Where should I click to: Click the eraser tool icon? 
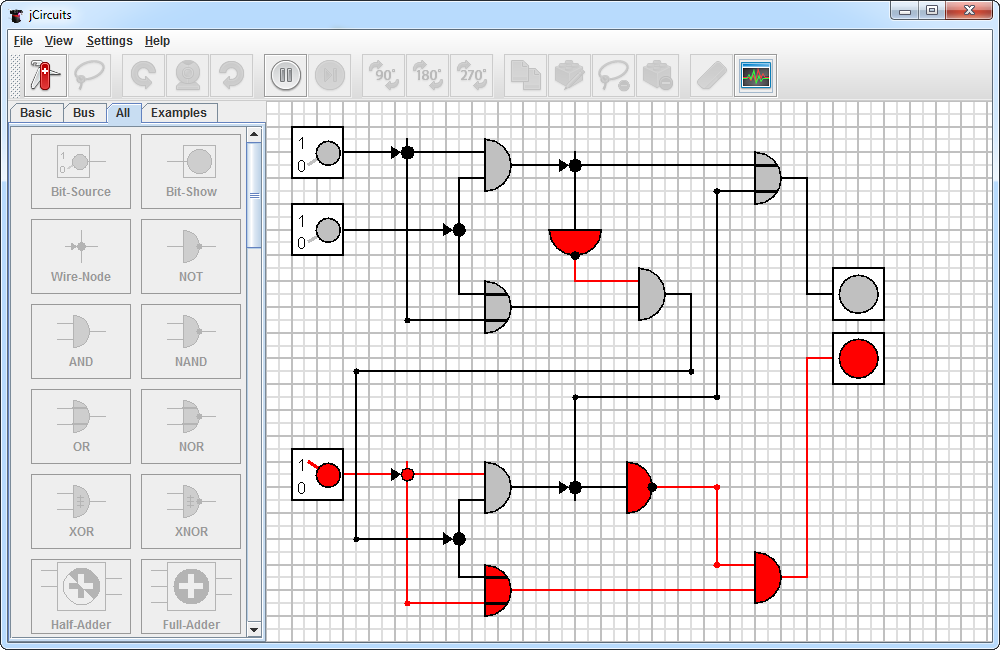pos(711,75)
